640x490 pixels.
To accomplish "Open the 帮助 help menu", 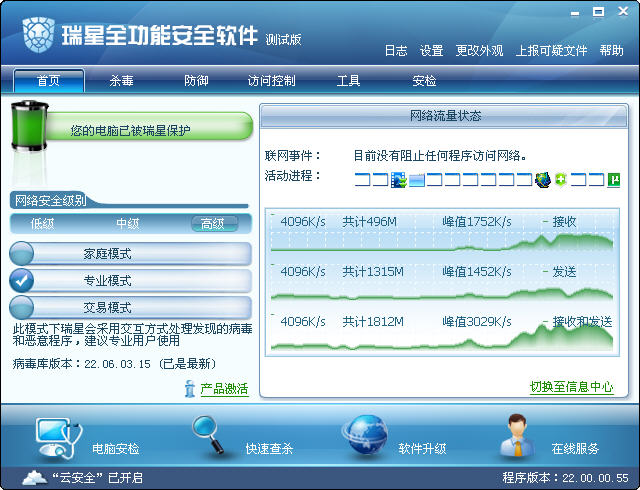I will (611, 51).
